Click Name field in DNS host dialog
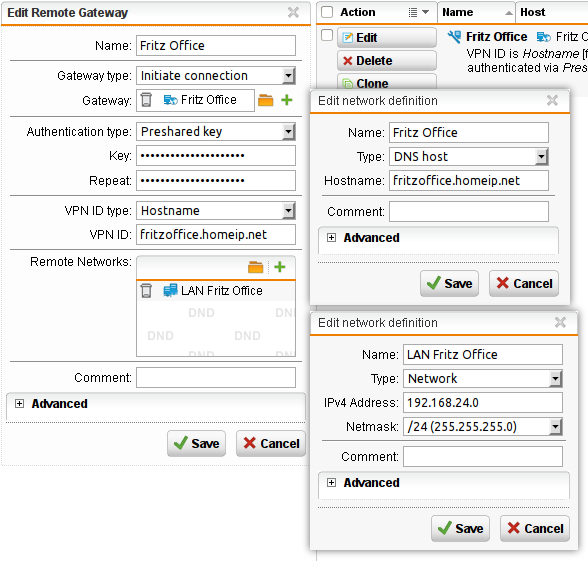Image resolution: width=588 pixels, height=561 pixels. click(x=469, y=132)
